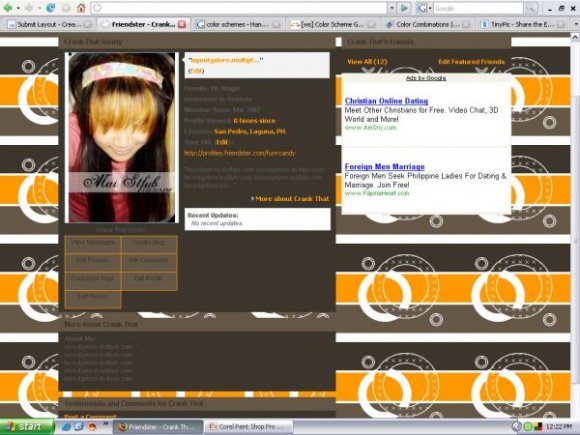Close the Color Combinations tab

click(x=466, y=25)
